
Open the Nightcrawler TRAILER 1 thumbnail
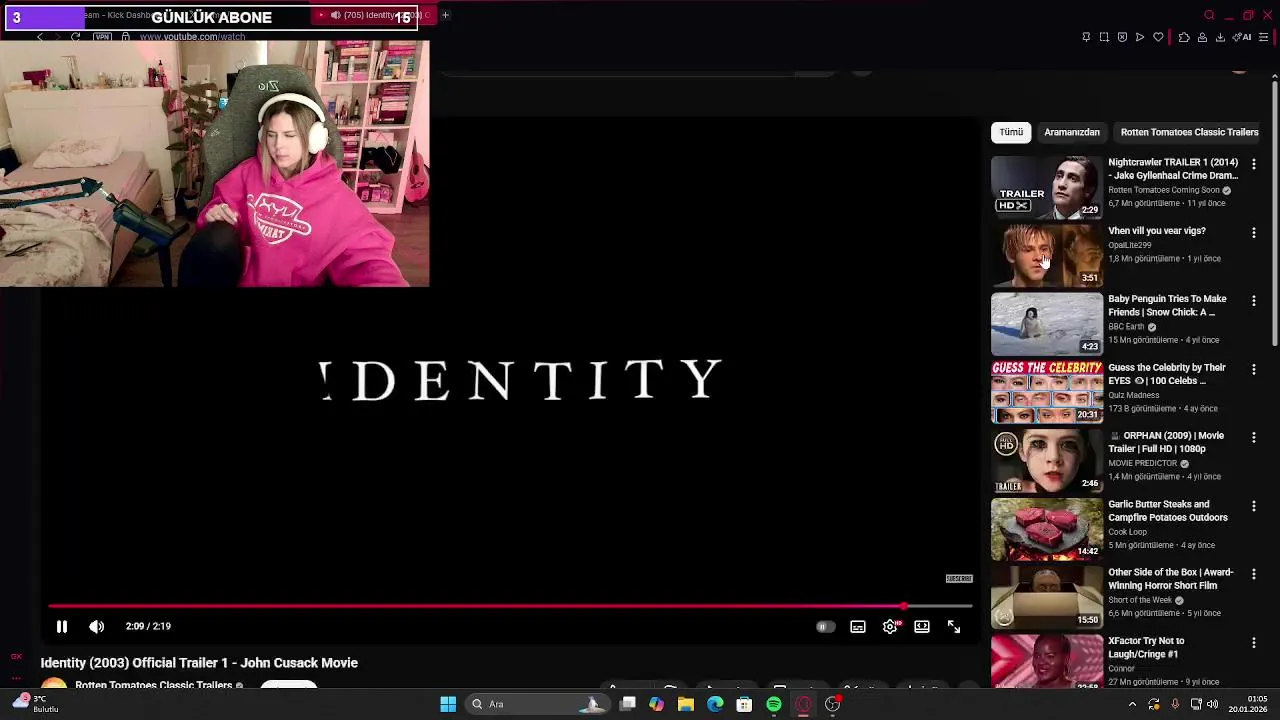tap(1047, 186)
